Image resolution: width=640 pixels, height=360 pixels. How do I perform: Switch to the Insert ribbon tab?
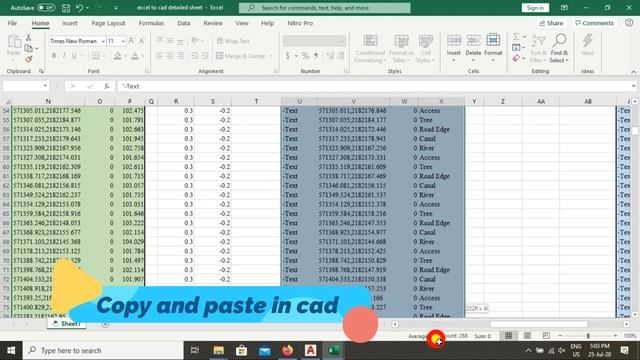click(x=70, y=23)
